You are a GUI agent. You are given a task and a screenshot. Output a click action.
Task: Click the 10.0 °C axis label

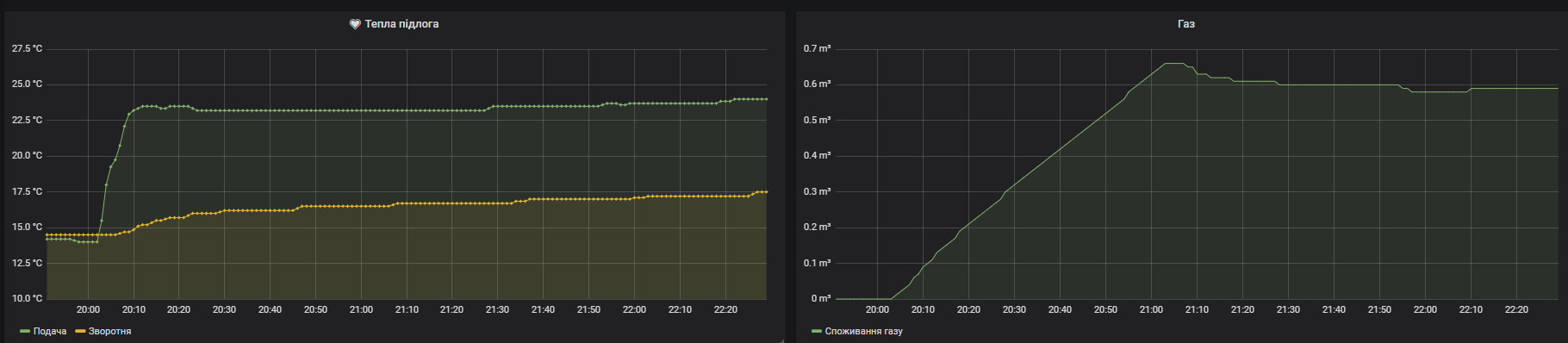[27, 298]
